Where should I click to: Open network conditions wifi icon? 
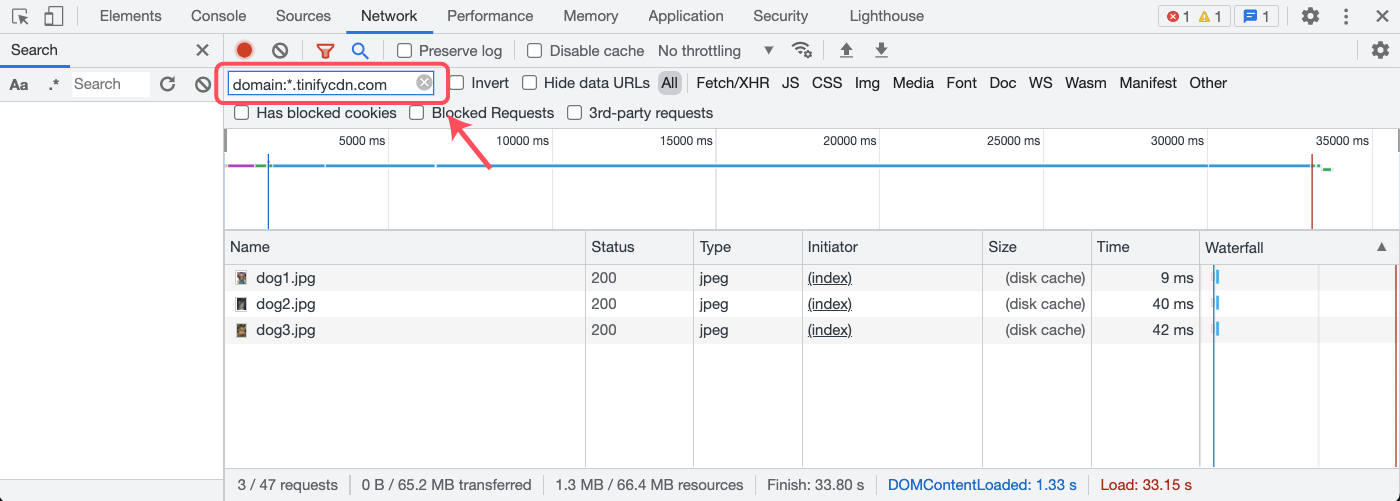(801, 50)
